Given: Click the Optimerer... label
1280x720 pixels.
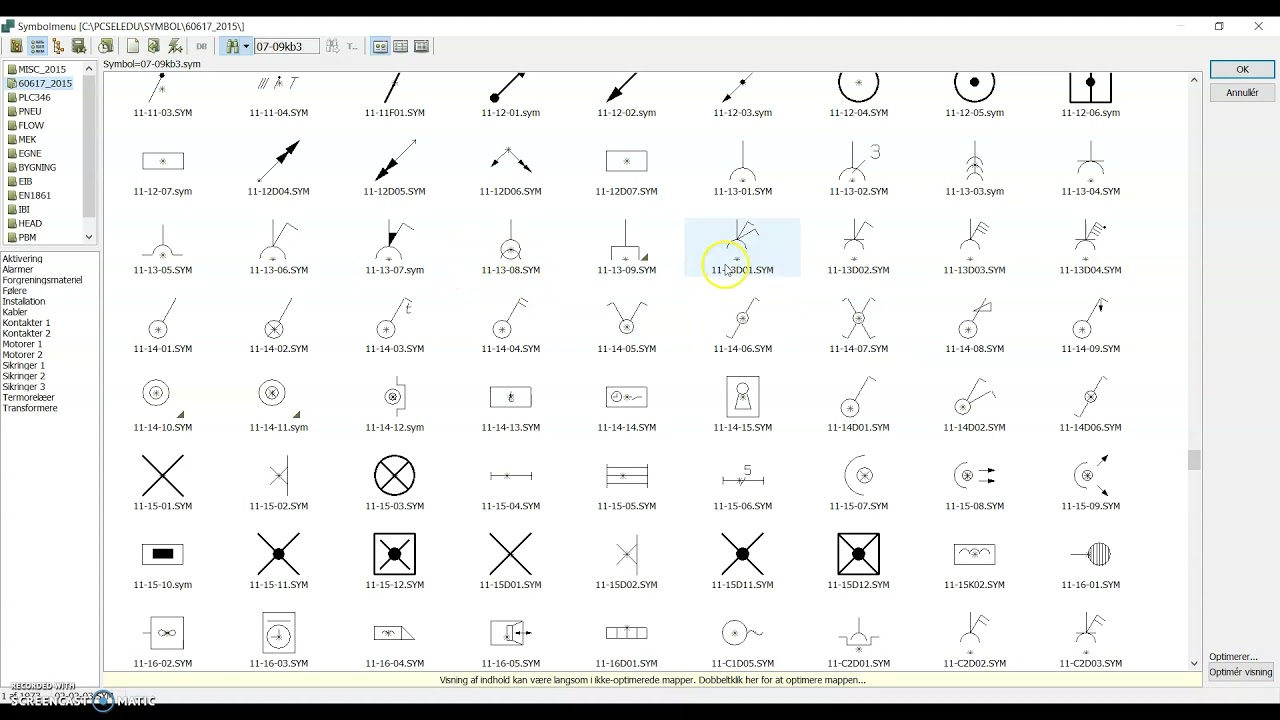Looking at the screenshot, I should tap(1233, 657).
